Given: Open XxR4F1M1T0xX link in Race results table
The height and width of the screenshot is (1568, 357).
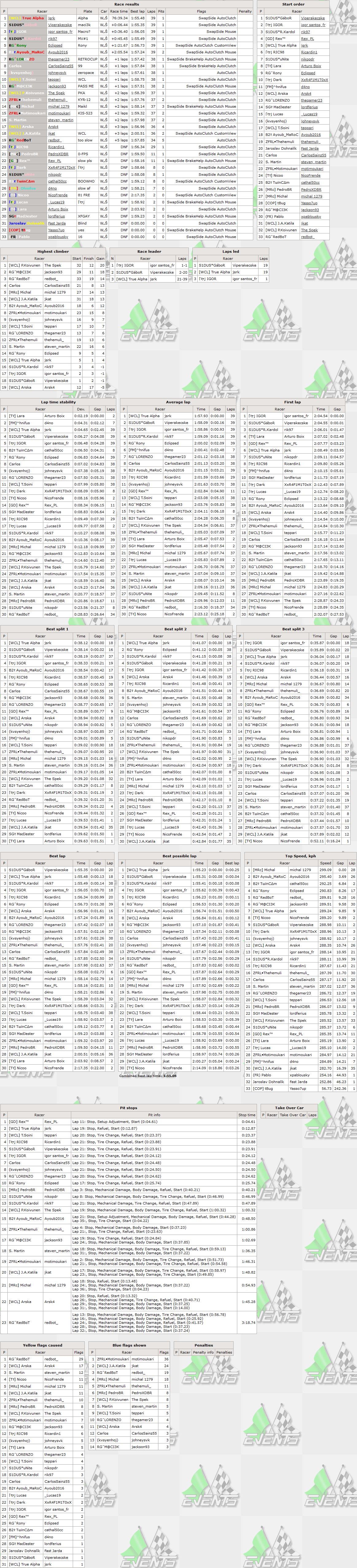Looking at the screenshot, I should pyautogui.click(x=62, y=167).
